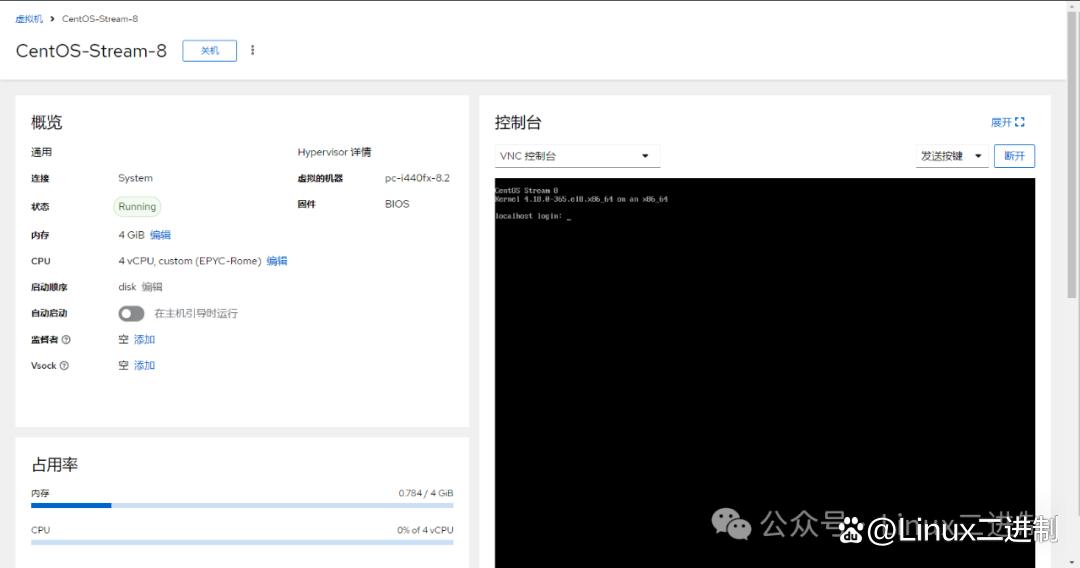The width and height of the screenshot is (1080, 568).
Task: Click the 关机 shutdown button
Action: point(209,51)
